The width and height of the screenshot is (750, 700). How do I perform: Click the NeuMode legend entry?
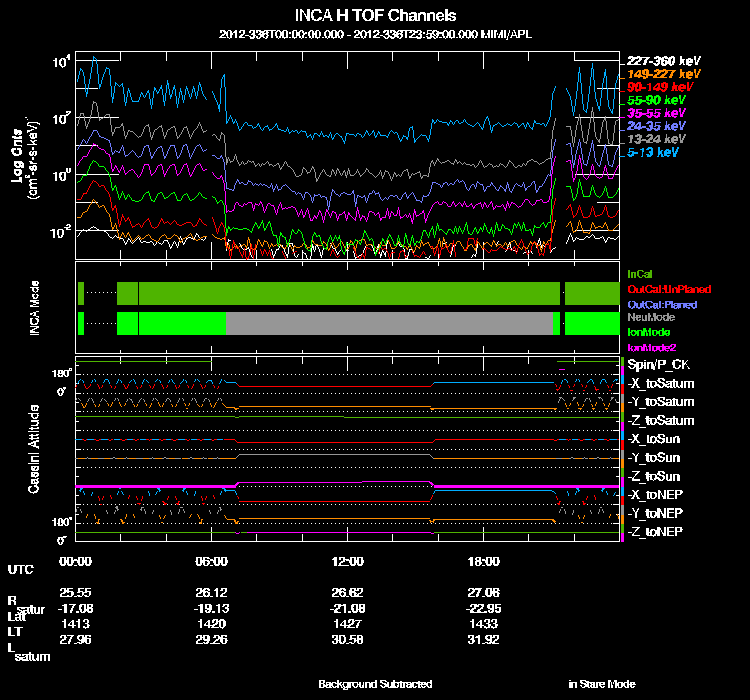click(x=651, y=317)
